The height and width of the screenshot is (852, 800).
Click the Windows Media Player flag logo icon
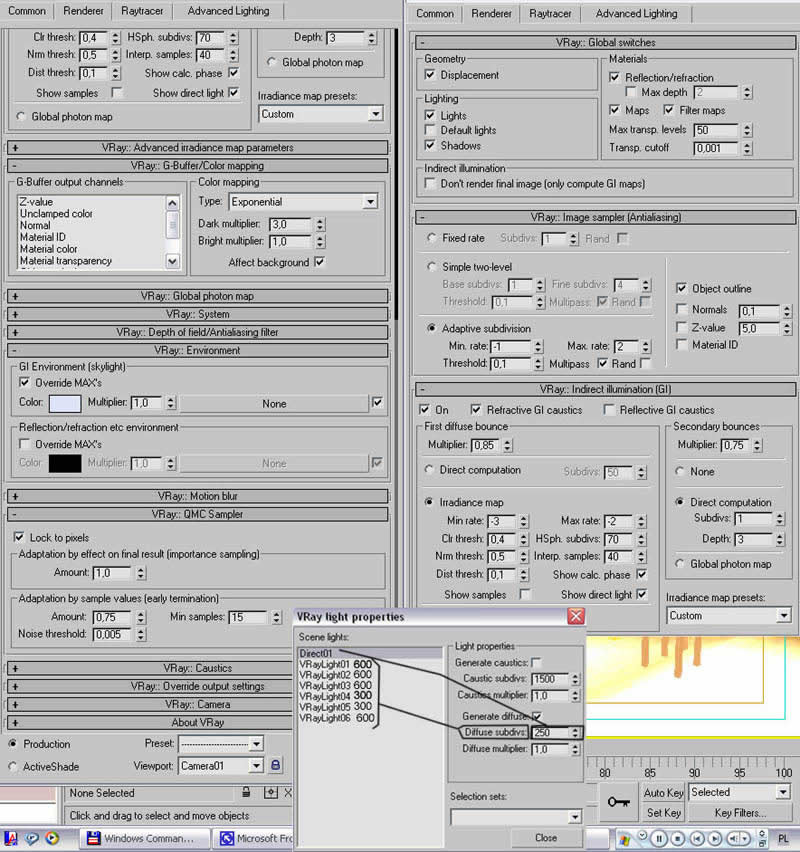624,839
